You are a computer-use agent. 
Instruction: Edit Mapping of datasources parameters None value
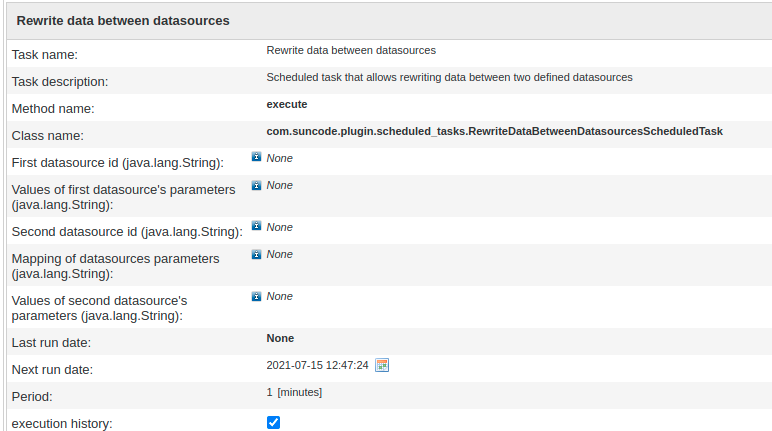point(279,254)
